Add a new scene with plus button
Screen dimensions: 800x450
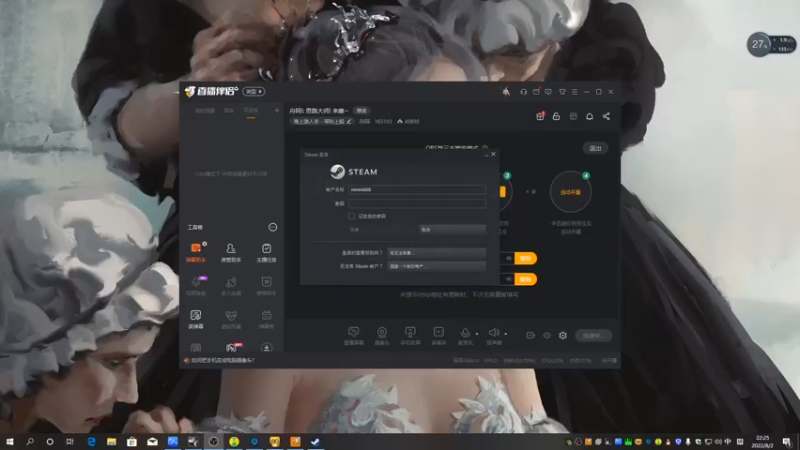(x=277, y=110)
